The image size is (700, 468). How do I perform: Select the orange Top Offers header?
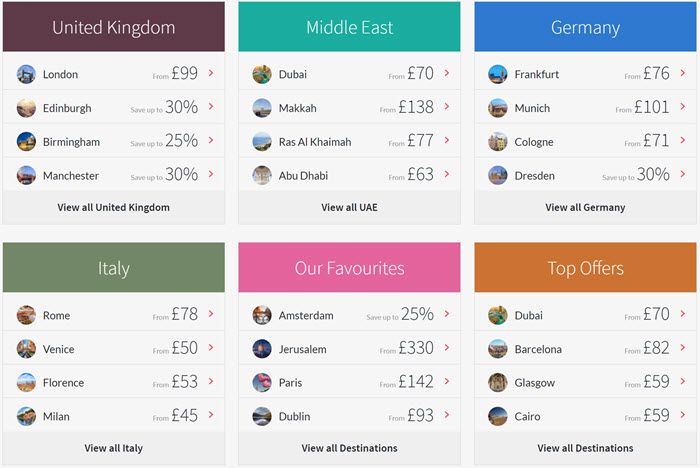[585, 267]
